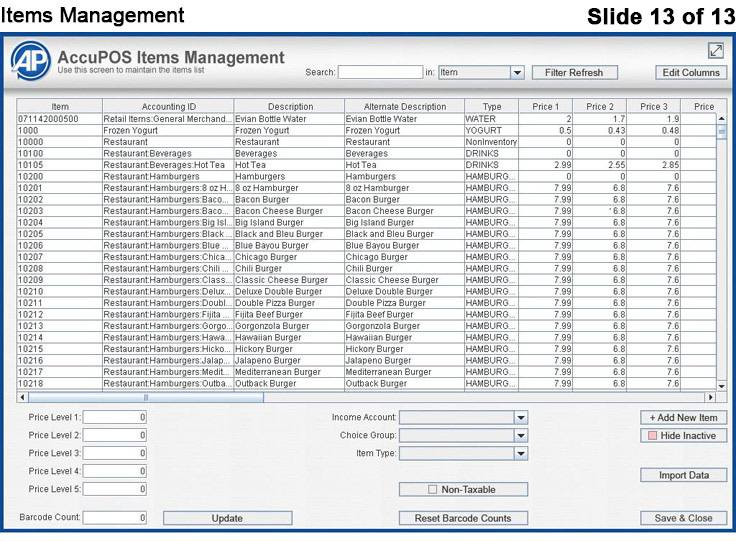Image resolution: width=736 pixels, height=541 pixels.
Task: Select Hawaiian Burger description cell
Action: 289,337
